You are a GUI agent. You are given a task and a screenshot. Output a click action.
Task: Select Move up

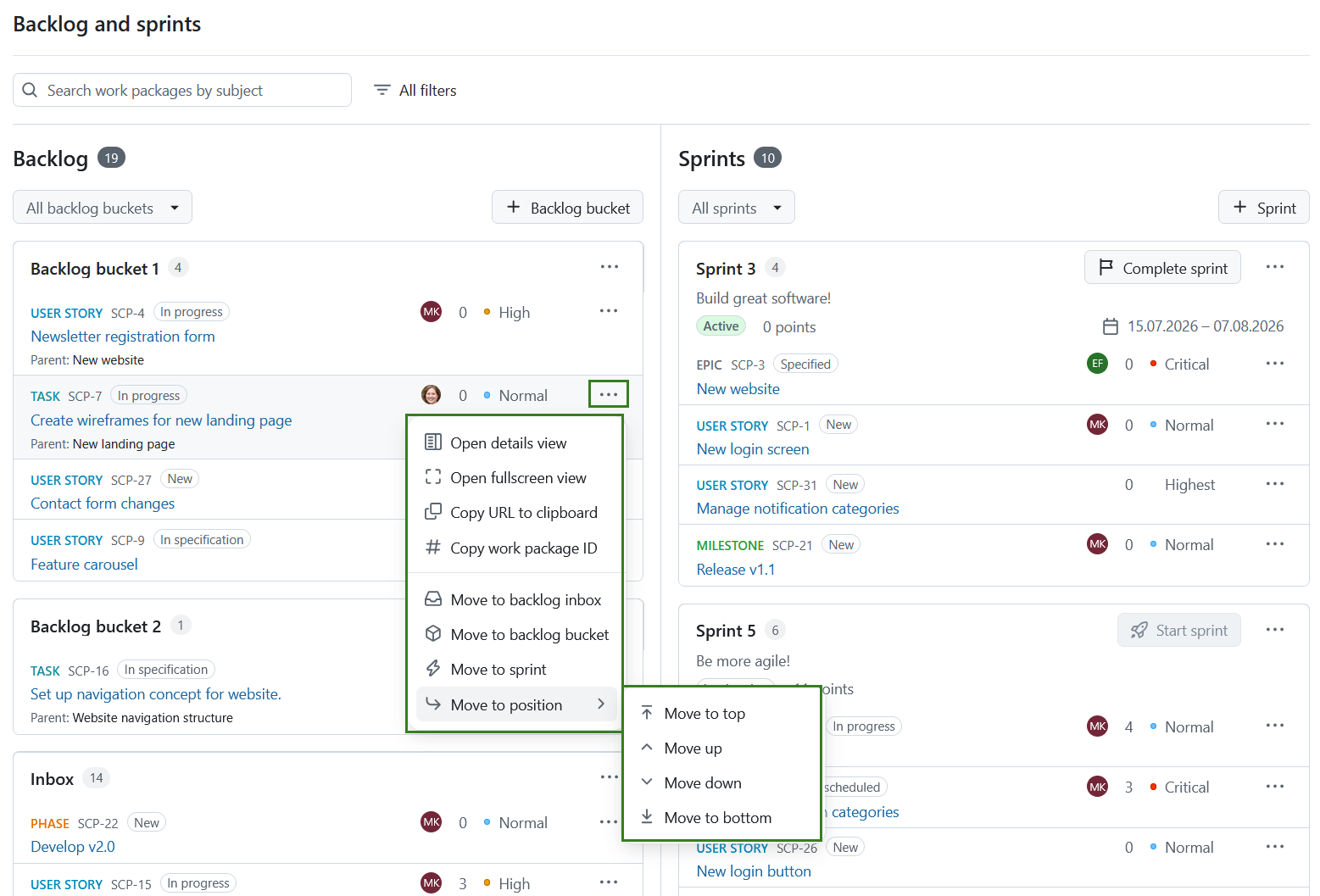722,748
